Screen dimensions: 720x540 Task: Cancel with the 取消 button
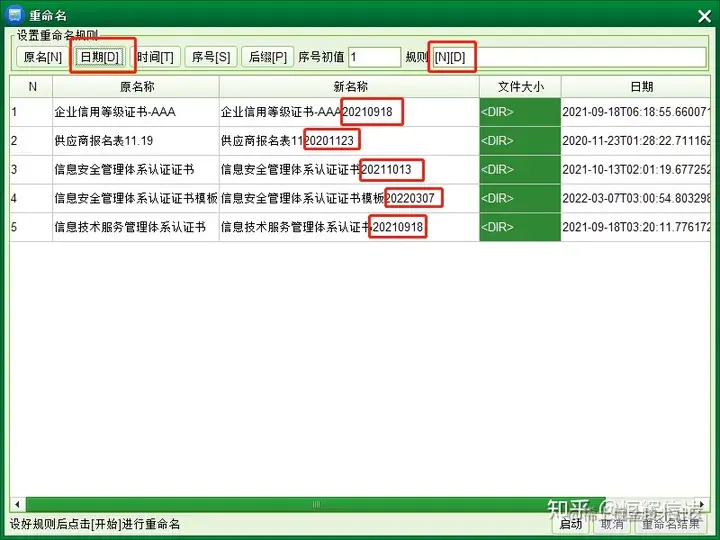pyautogui.click(x=612, y=524)
